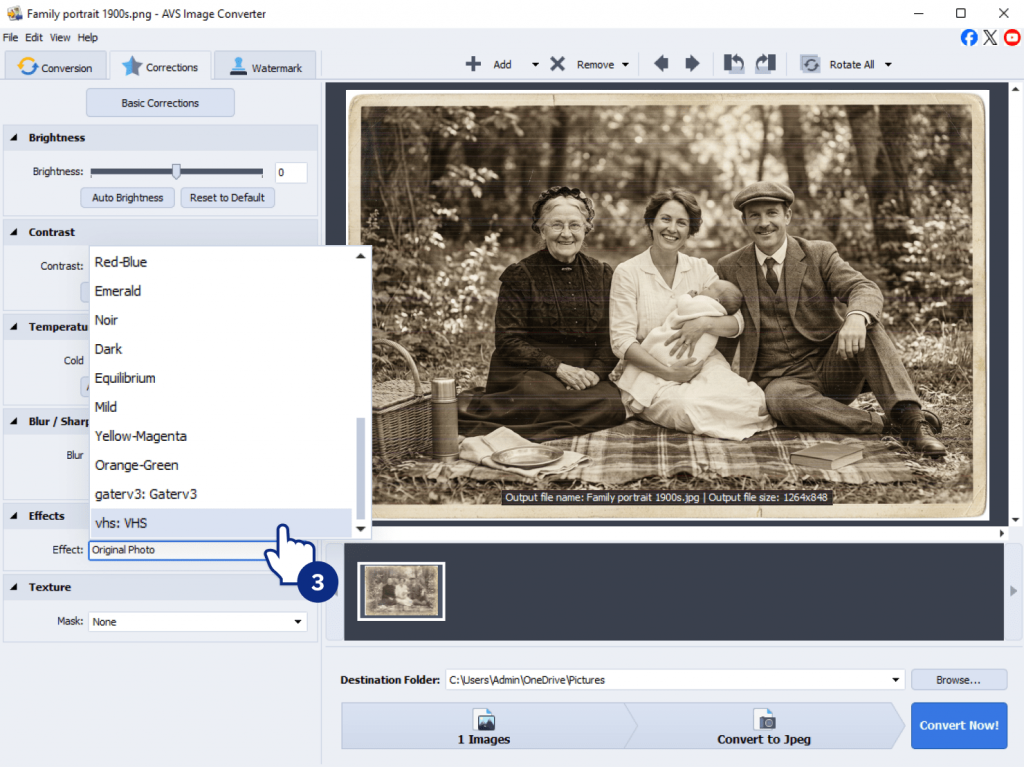Open the Mask dropdown under Texture
The width and height of the screenshot is (1024, 767).
(x=297, y=622)
